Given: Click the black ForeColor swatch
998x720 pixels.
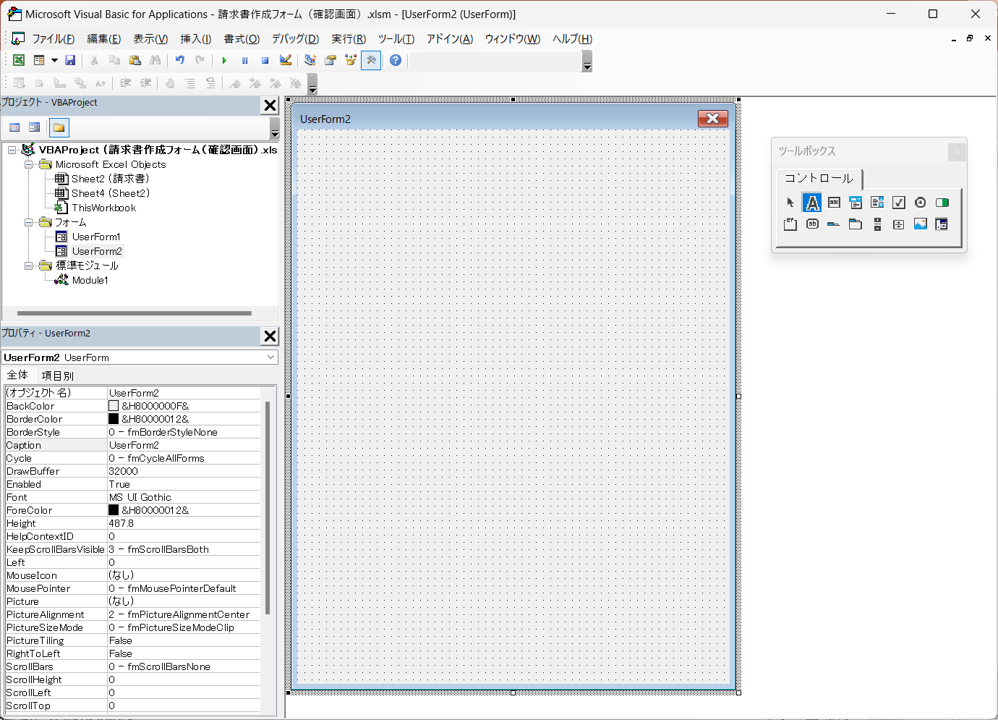Looking at the screenshot, I should [x=114, y=510].
